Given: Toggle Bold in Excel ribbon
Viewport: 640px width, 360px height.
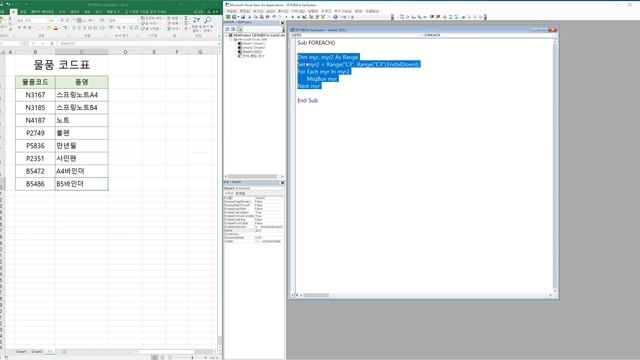Looking at the screenshot, I should (19, 27).
